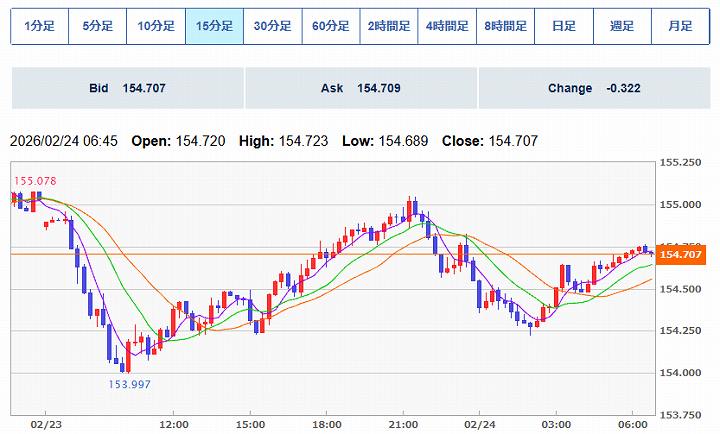Switch to the 2時間足 chart
This screenshot has height=434, width=720.
click(x=389, y=27)
